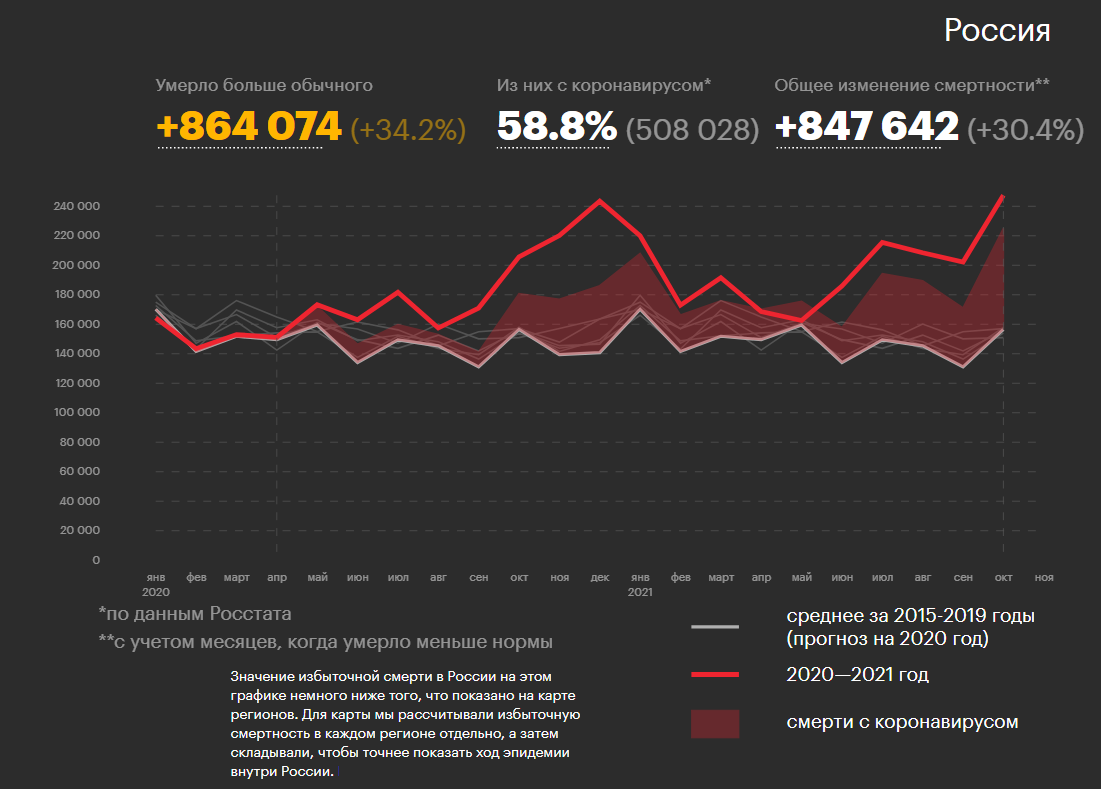Click the 'Общее изменение смертности**' label
The image size is (1101, 789).
911,86
